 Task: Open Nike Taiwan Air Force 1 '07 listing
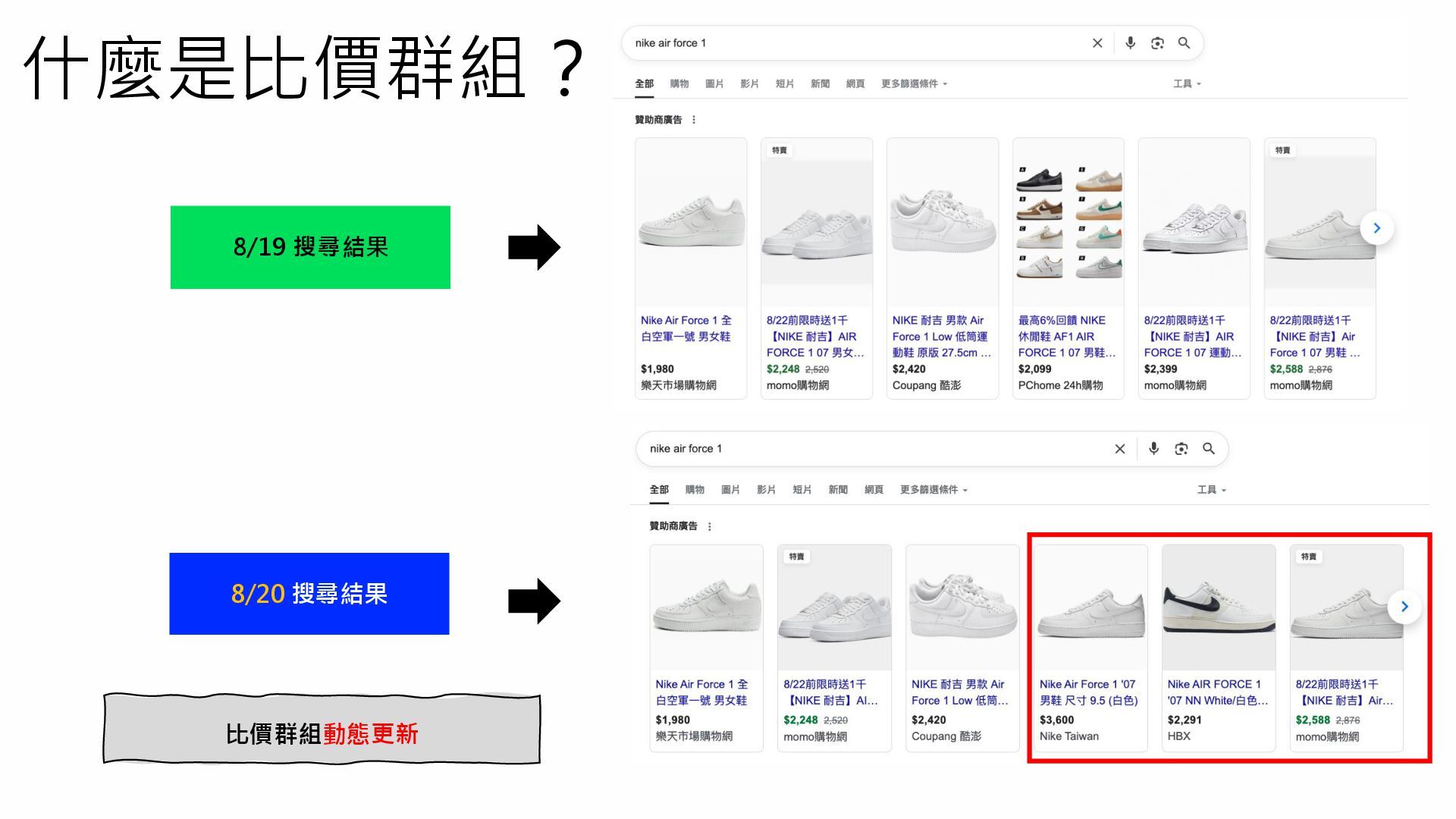pos(1087,692)
